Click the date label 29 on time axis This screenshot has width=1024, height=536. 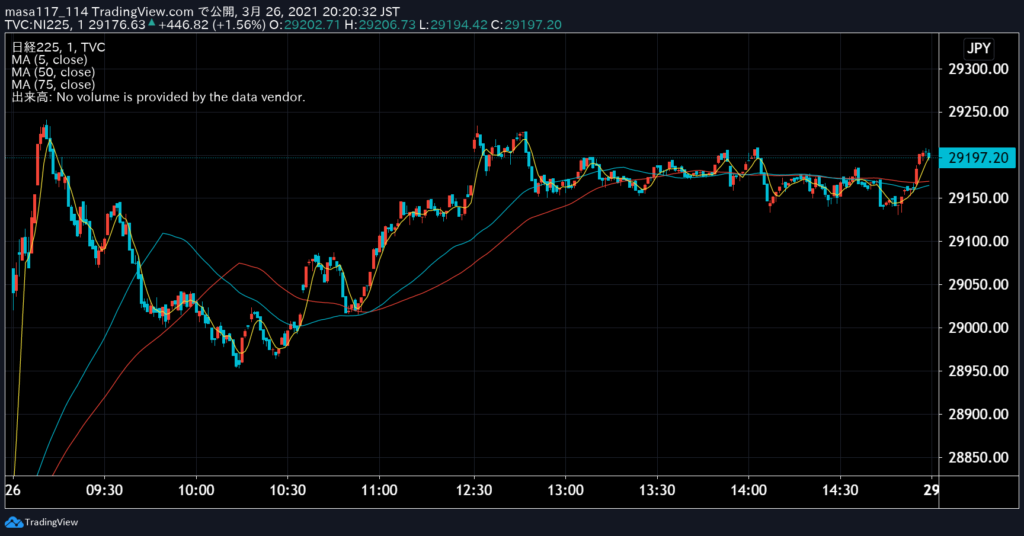[x=931, y=490]
